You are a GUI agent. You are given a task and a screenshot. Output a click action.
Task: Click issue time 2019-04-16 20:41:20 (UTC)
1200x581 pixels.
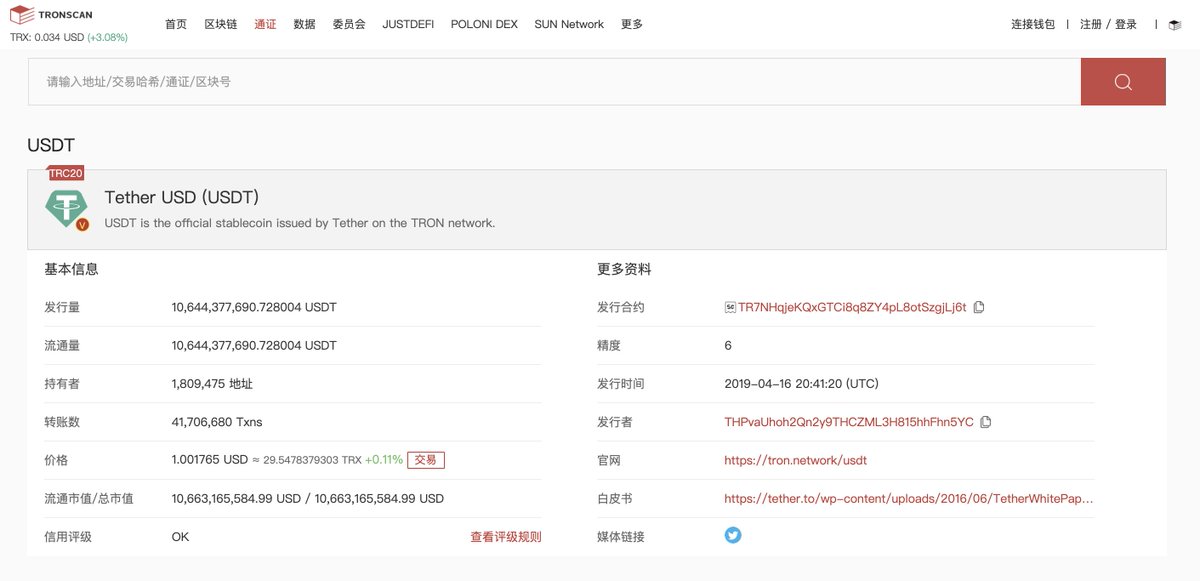[x=802, y=384]
